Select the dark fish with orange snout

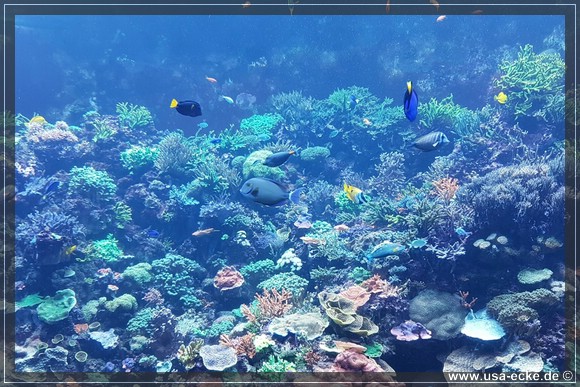[278, 159]
